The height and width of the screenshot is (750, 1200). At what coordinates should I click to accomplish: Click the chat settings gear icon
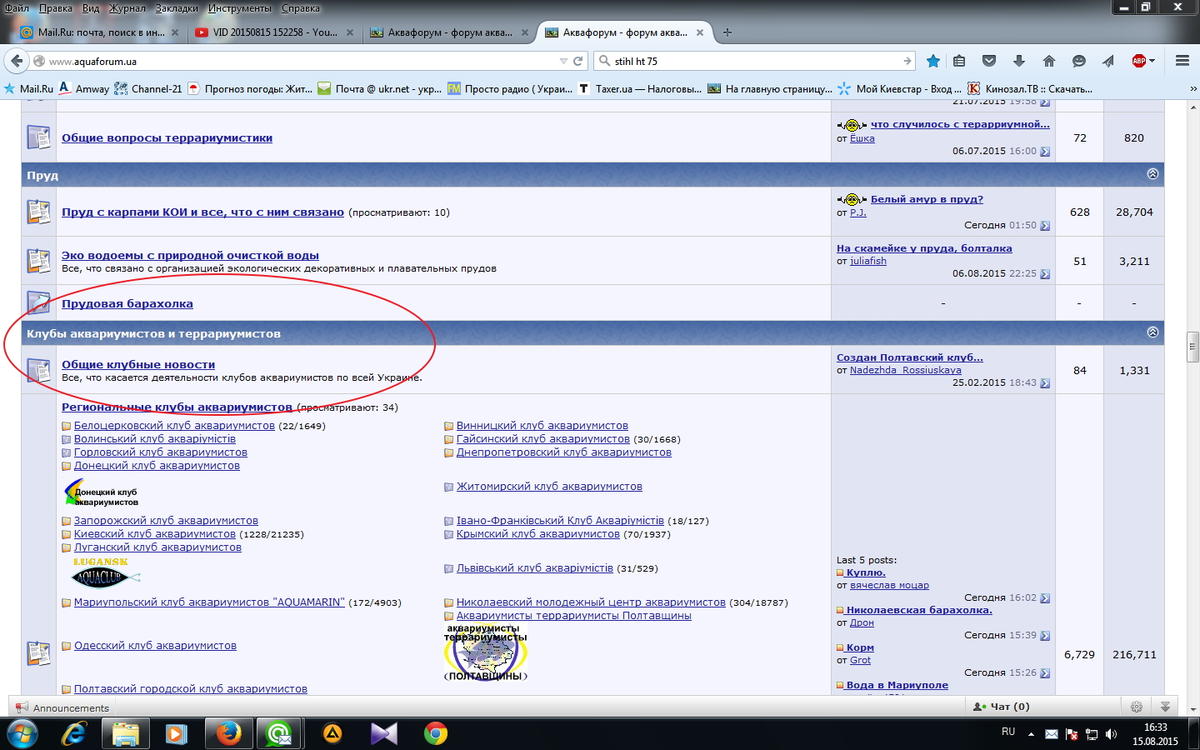click(1136, 706)
